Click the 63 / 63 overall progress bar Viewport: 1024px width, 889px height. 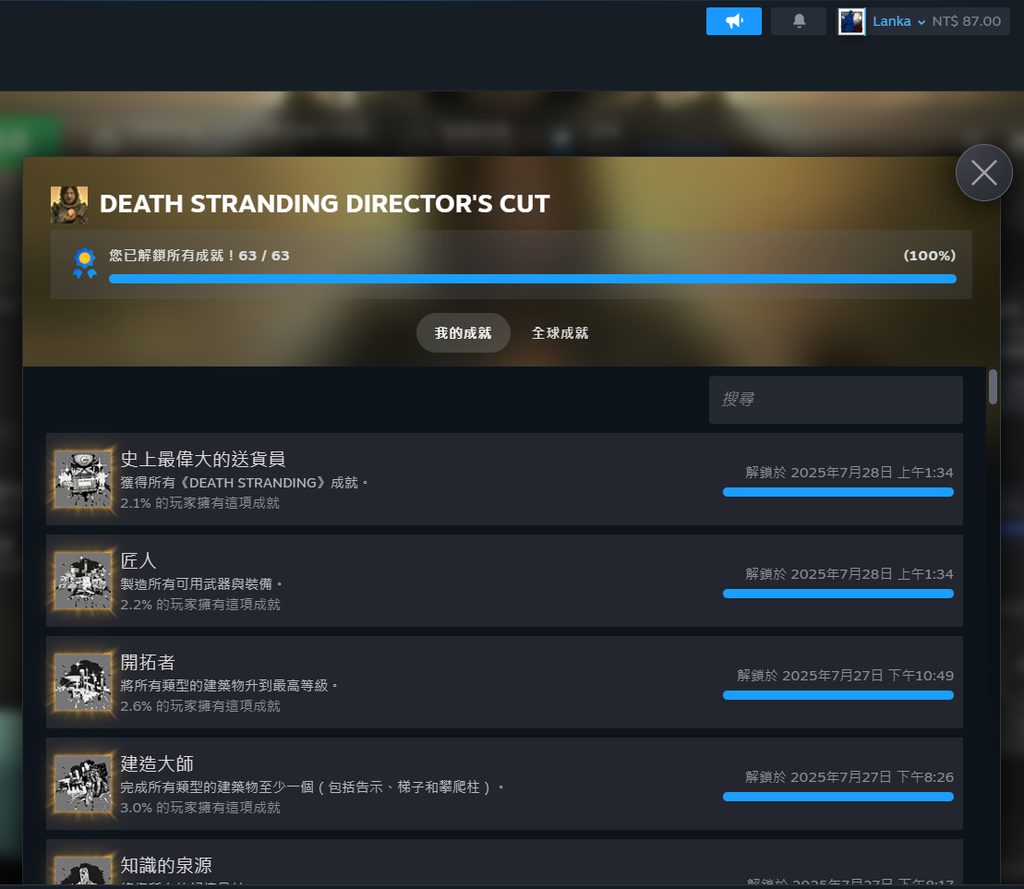[x=532, y=279]
